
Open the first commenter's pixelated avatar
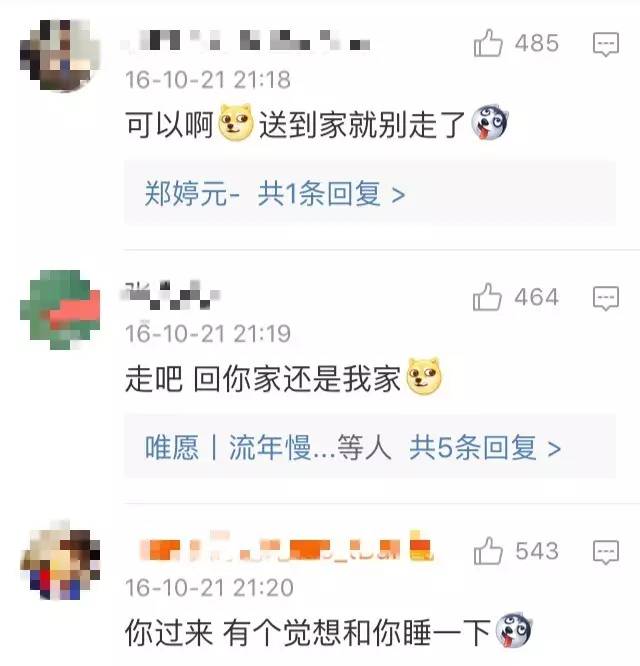coord(60,55)
